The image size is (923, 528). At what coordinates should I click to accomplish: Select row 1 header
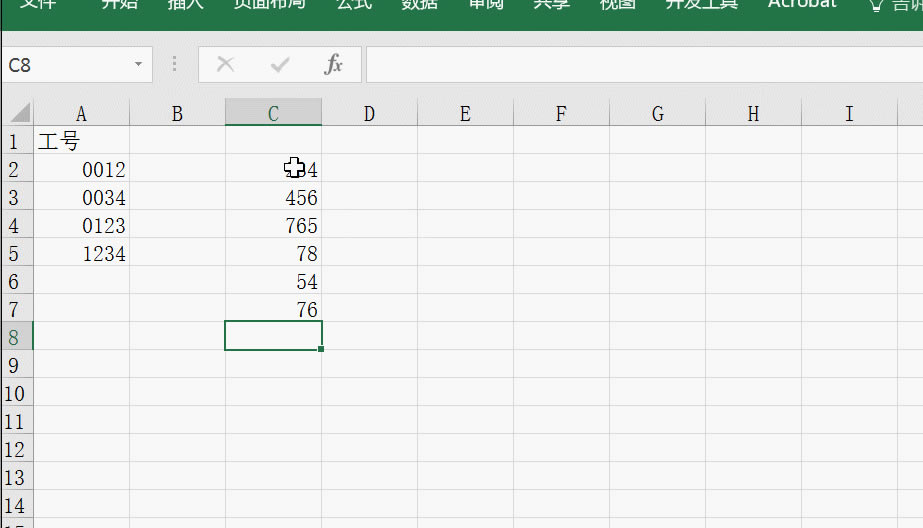pos(17,141)
